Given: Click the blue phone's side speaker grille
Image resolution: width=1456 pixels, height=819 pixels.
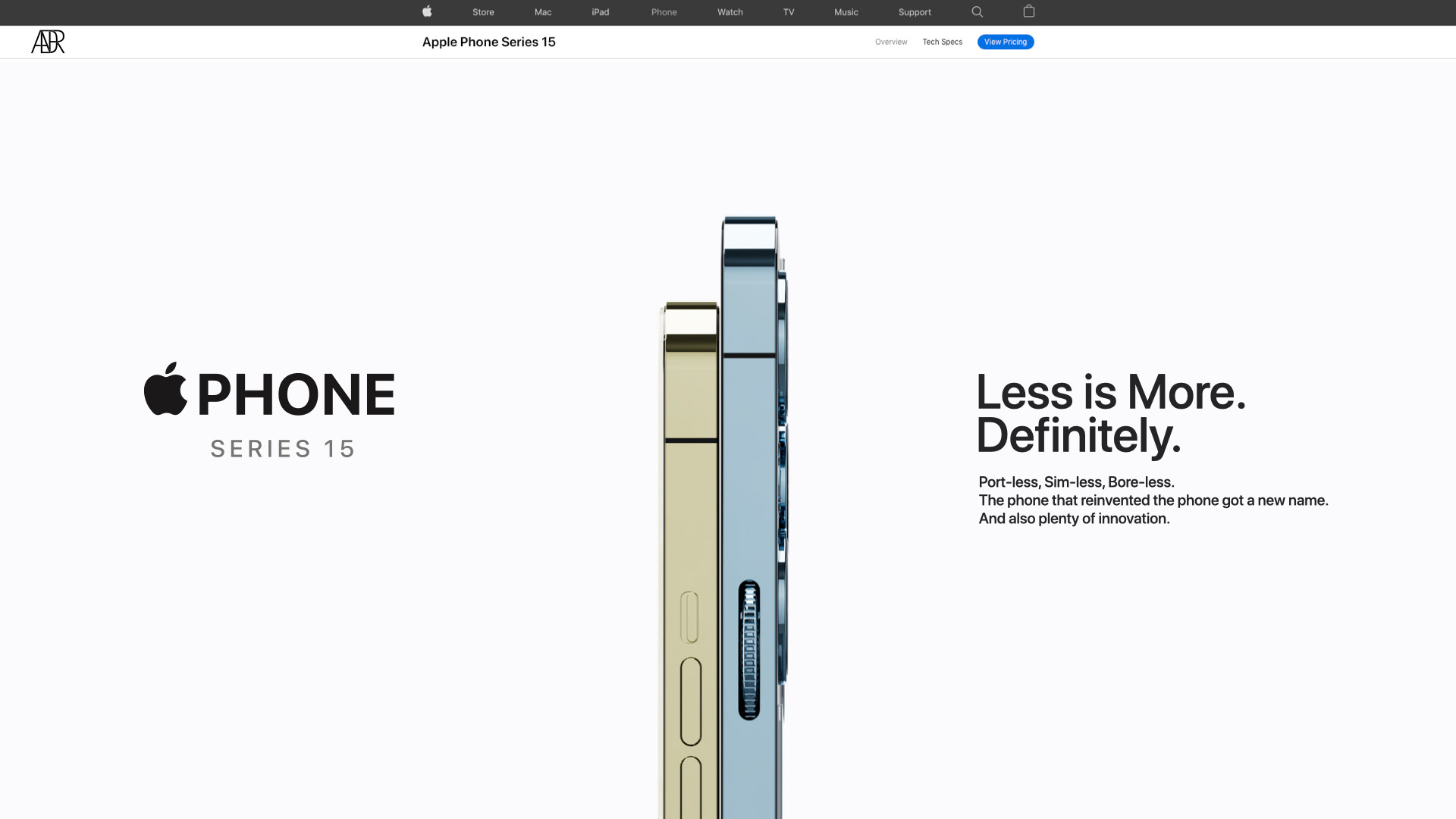Looking at the screenshot, I should (748, 650).
